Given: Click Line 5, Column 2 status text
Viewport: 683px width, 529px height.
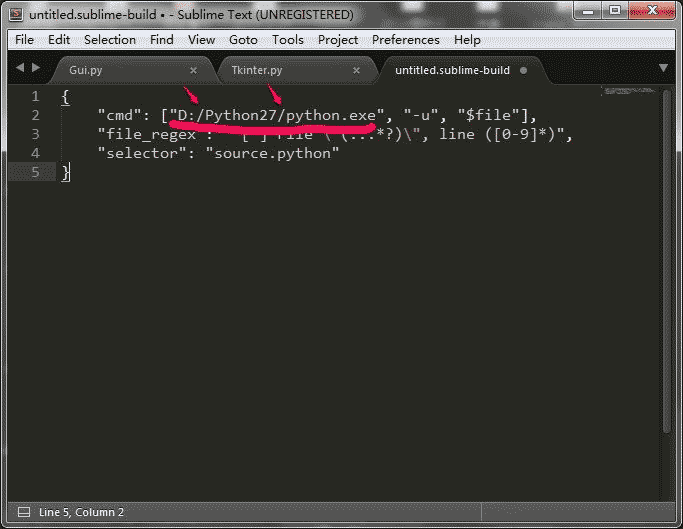Looking at the screenshot, I should tap(81, 512).
